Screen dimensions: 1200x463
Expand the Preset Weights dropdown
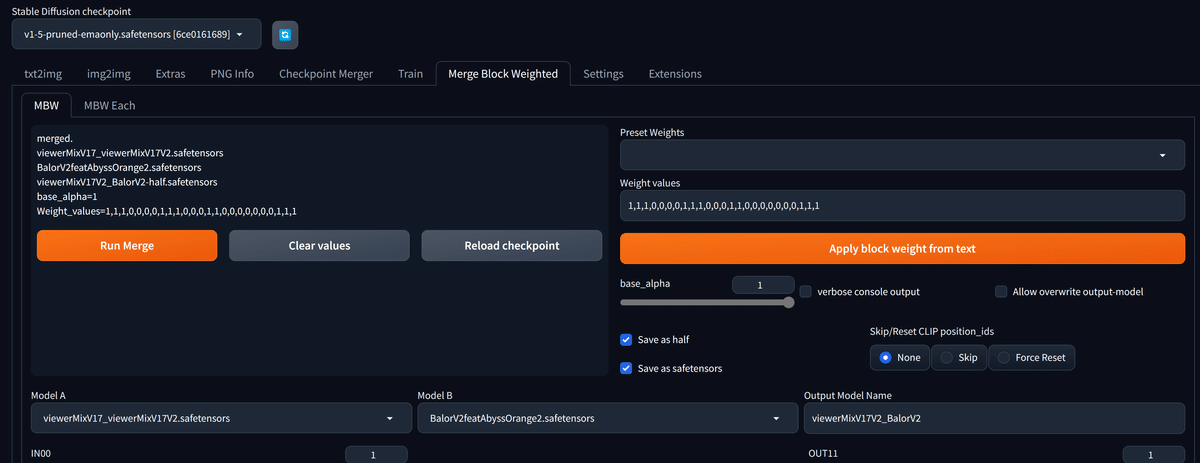coord(902,155)
